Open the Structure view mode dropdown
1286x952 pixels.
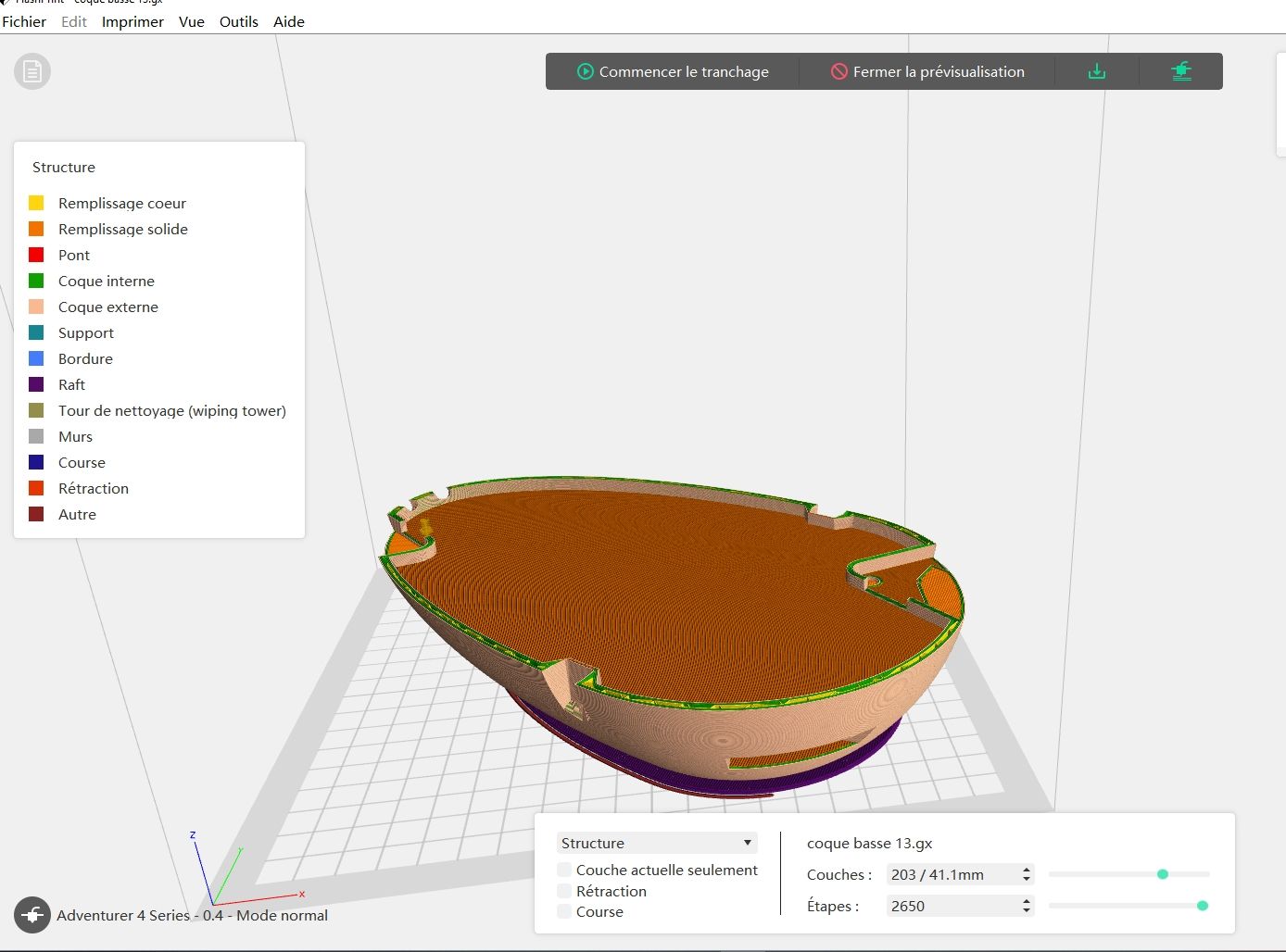coord(657,843)
